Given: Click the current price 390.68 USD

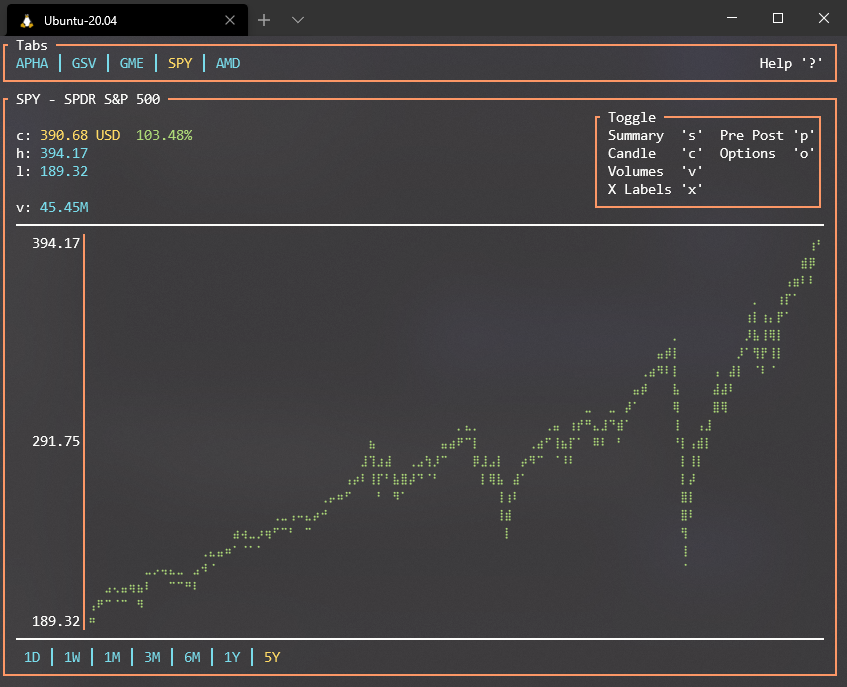Looking at the screenshot, I should pyautogui.click(x=80, y=136).
